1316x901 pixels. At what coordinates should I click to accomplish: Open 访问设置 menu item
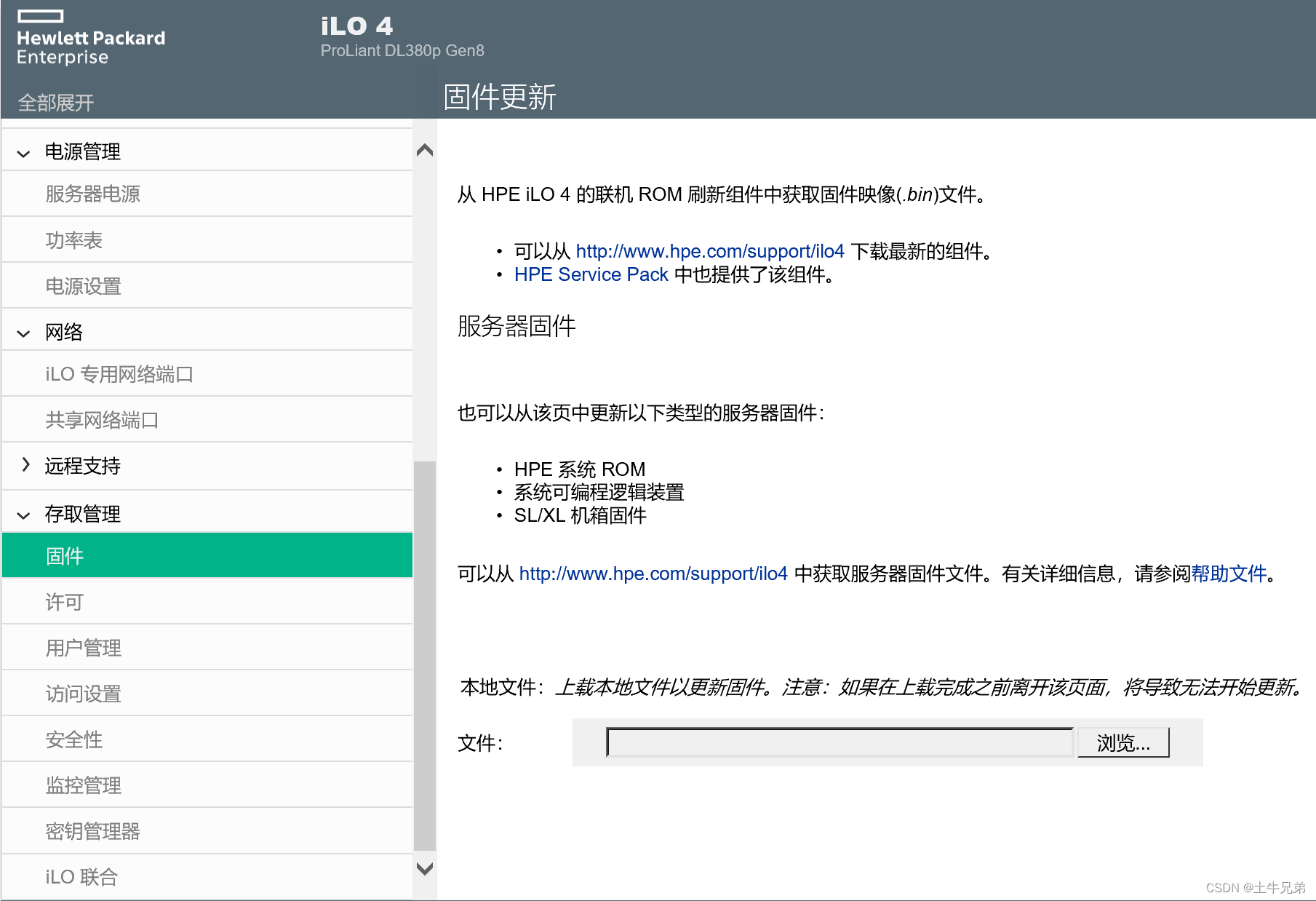coord(207,694)
